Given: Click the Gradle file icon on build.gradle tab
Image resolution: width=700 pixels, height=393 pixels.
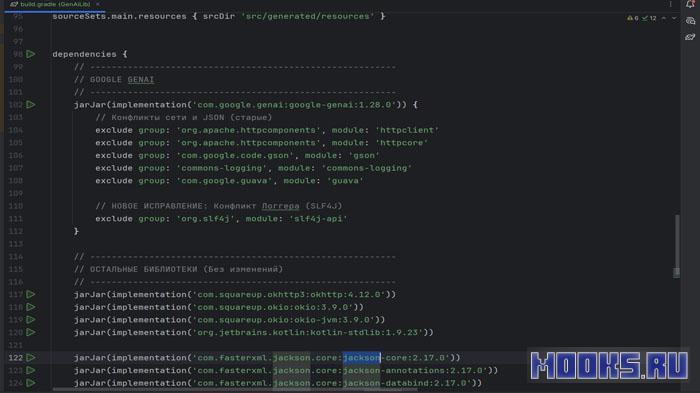Looking at the screenshot, I should [x=14, y=4].
